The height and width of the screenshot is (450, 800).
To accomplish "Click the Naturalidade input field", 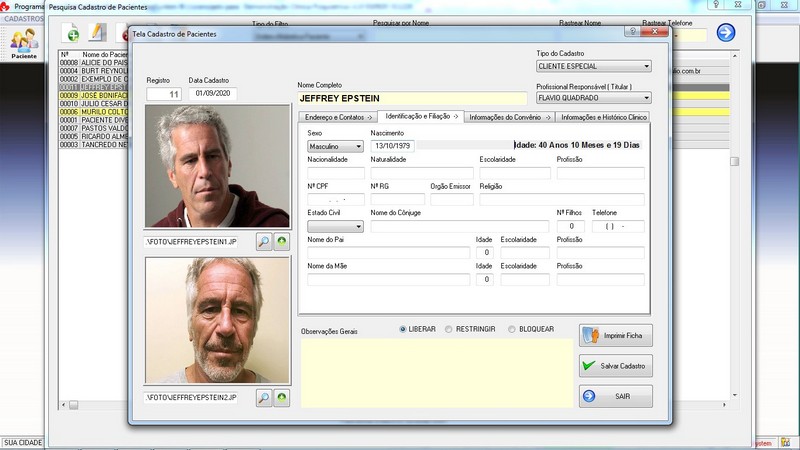I will 422,173.
